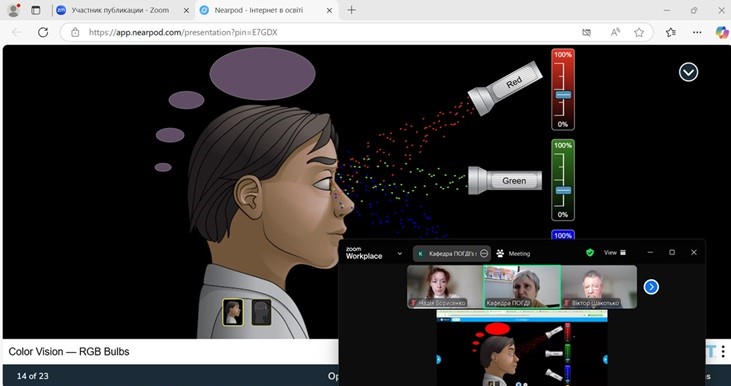Screen dimensions: 731x386
Task: Select the Nearpod browser tab
Action: pyautogui.click(x=266, y=10)
